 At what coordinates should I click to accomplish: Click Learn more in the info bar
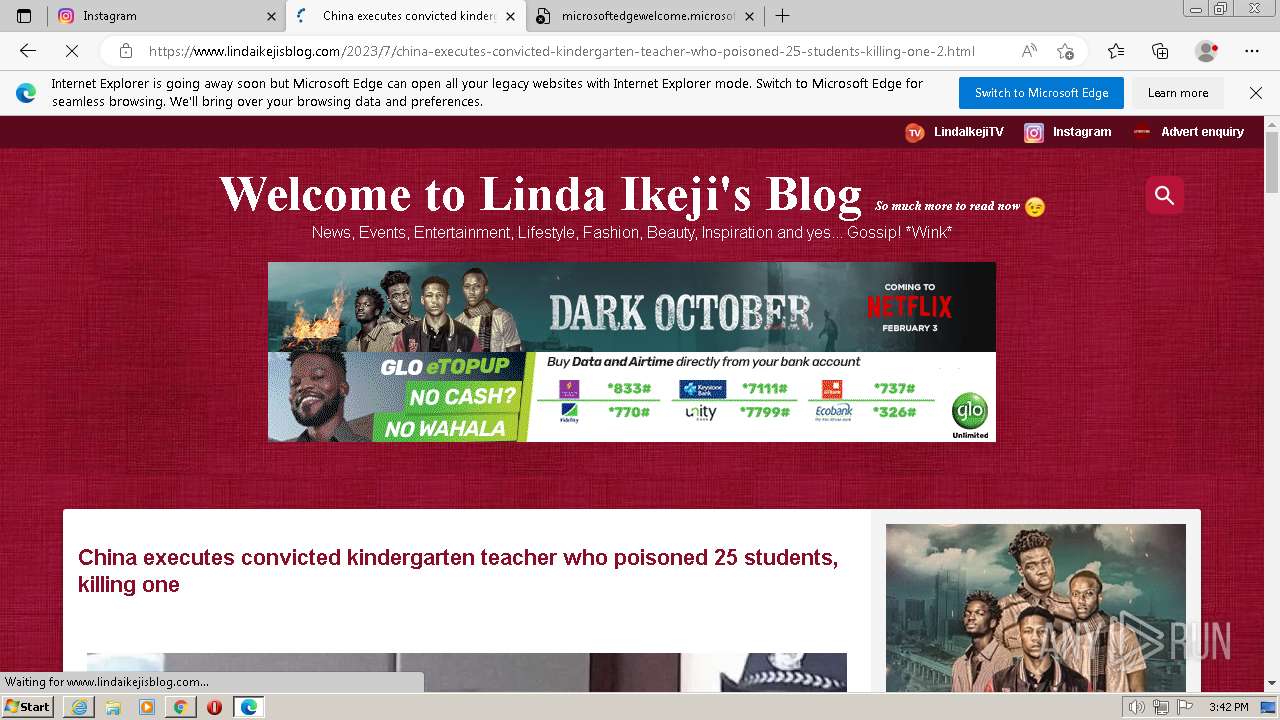tap(1178, 93)
